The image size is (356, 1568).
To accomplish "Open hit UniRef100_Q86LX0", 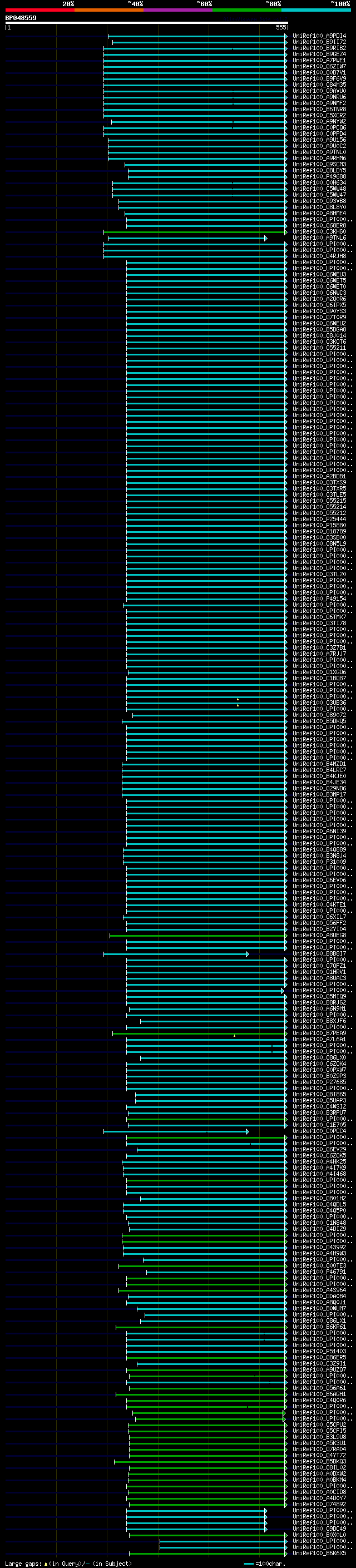I will [319, 1058].
